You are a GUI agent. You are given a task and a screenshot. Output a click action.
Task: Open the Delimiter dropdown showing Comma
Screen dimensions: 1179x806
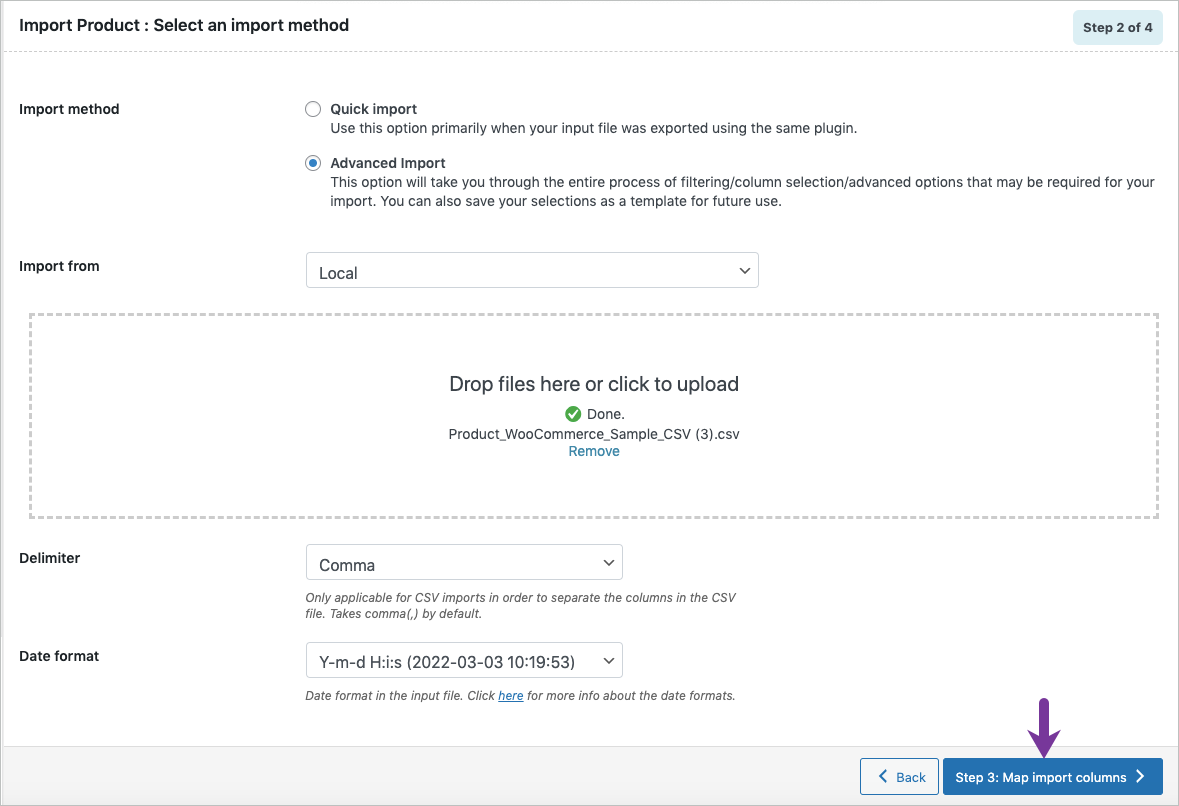click(463, 562)
